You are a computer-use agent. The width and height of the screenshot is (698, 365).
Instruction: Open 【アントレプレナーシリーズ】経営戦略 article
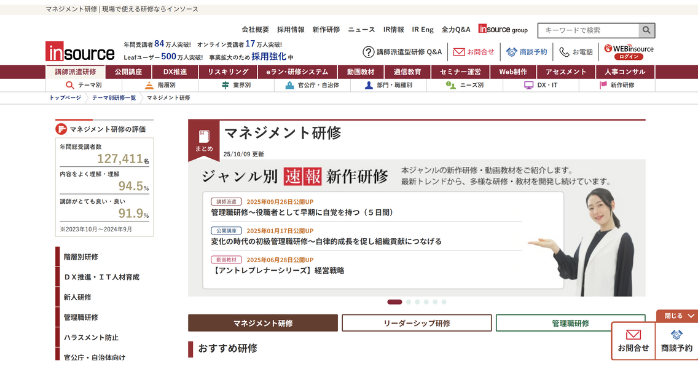click(x=278, y=271)
